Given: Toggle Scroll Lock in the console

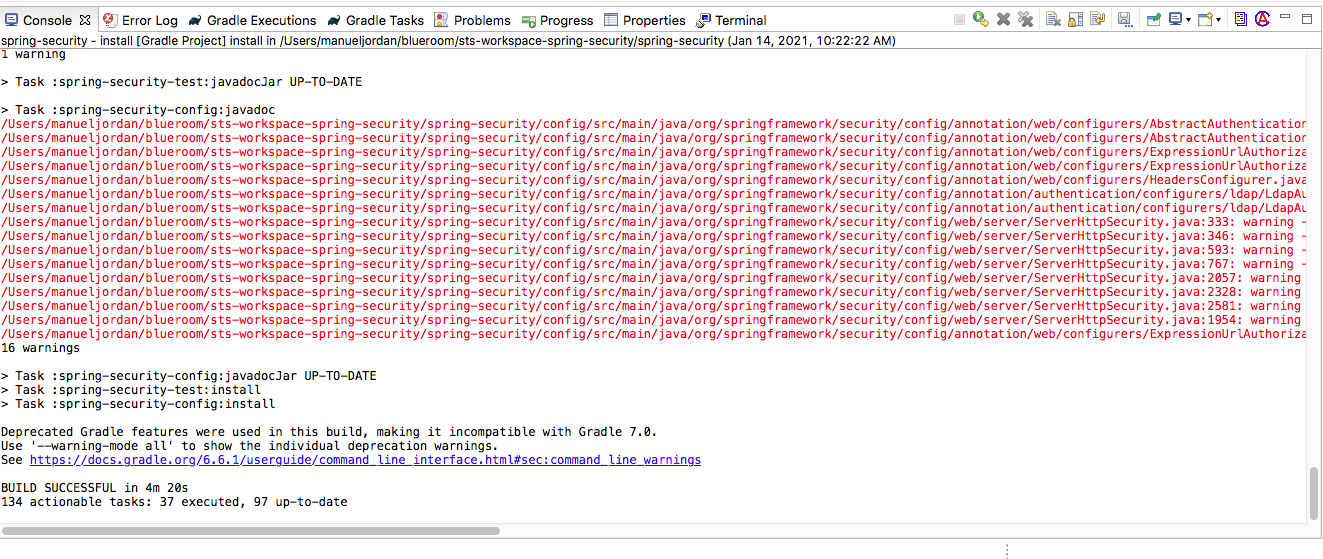Looking at the screenshot, I should [x=1075, y=20].
